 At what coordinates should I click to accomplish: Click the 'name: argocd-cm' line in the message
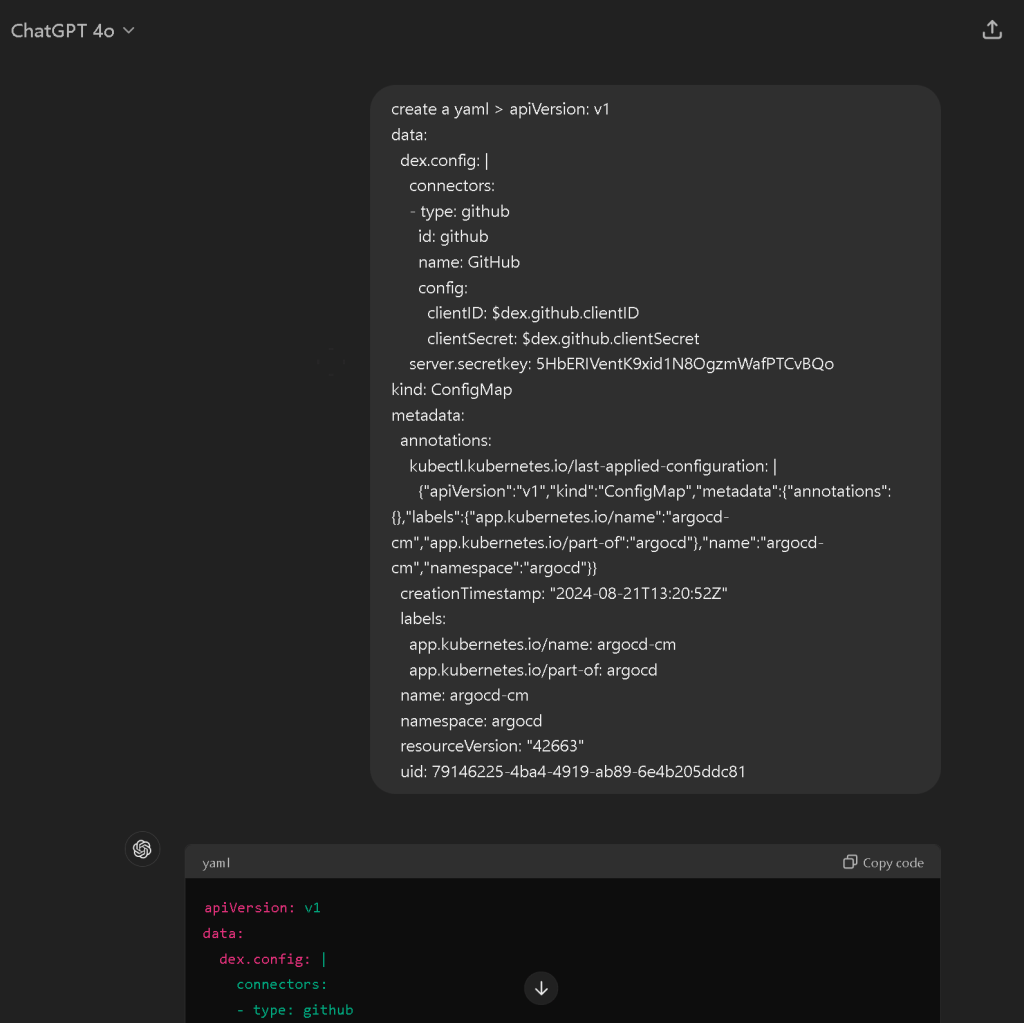(464, 695)
